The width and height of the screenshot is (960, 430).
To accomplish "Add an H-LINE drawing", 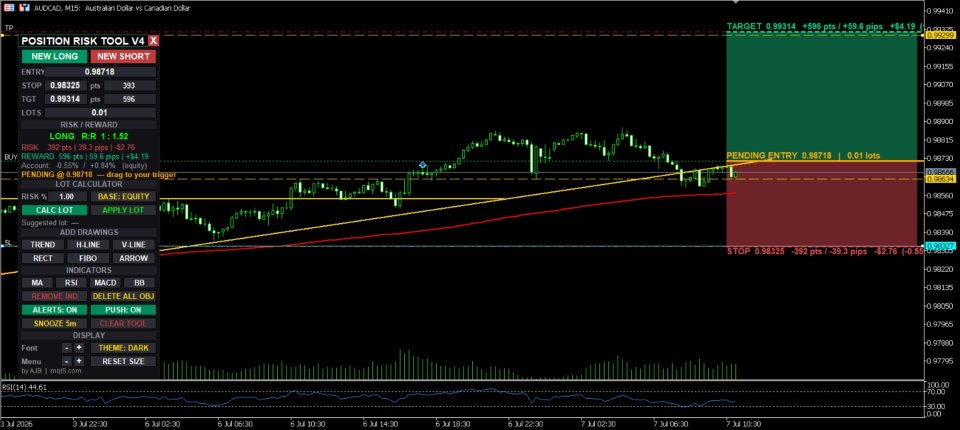I will [x=88, y=244].
